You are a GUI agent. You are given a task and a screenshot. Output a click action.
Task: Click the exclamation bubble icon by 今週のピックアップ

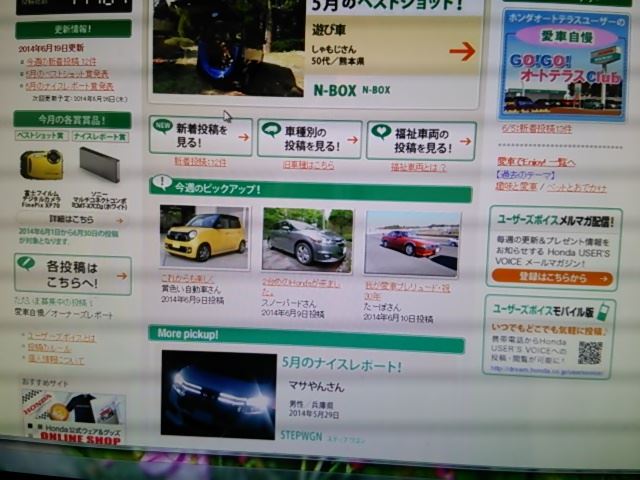(162, 182)
